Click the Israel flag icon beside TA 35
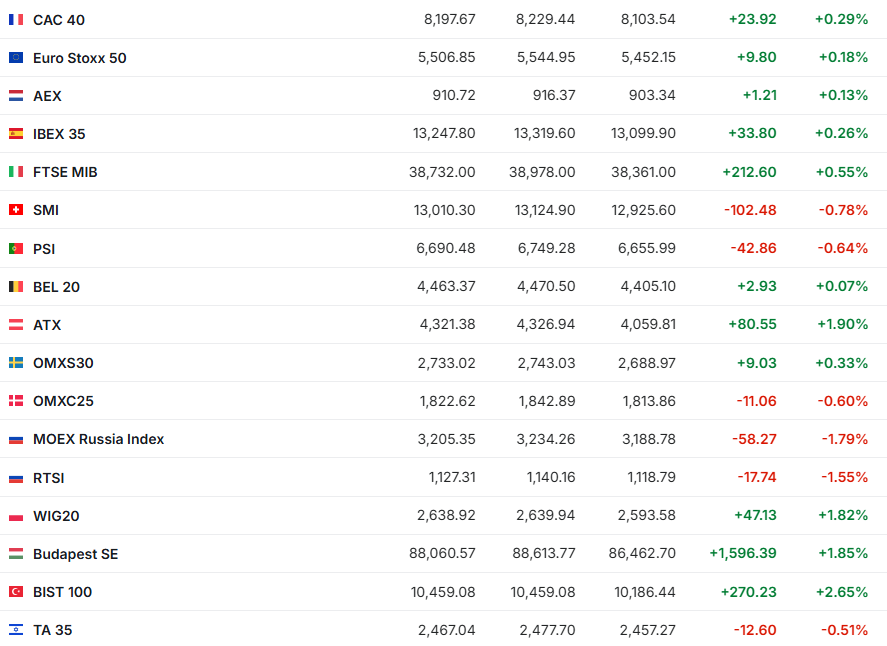 [16, 630]
